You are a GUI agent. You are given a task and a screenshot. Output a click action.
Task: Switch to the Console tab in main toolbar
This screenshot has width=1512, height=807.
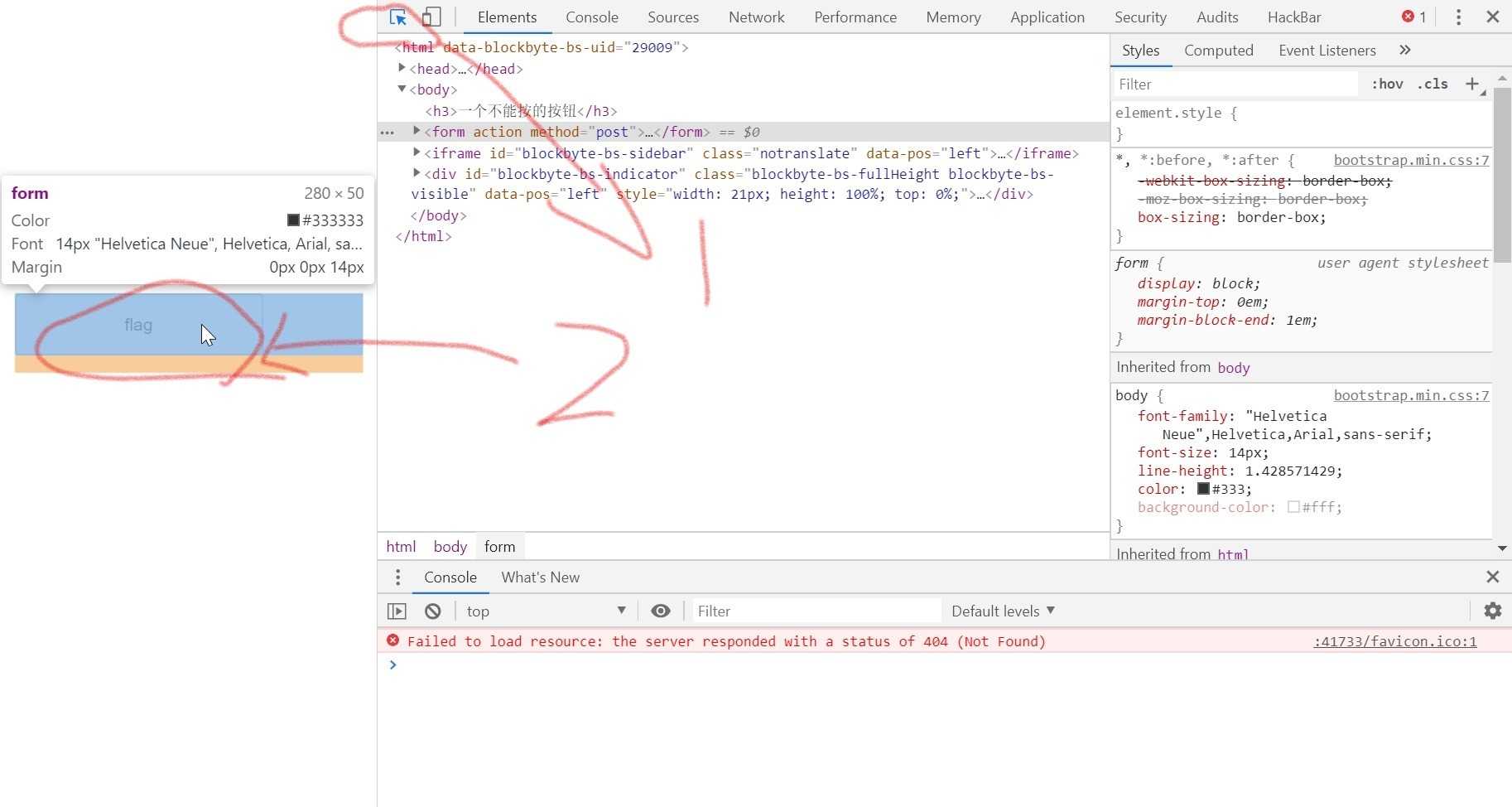592,17
